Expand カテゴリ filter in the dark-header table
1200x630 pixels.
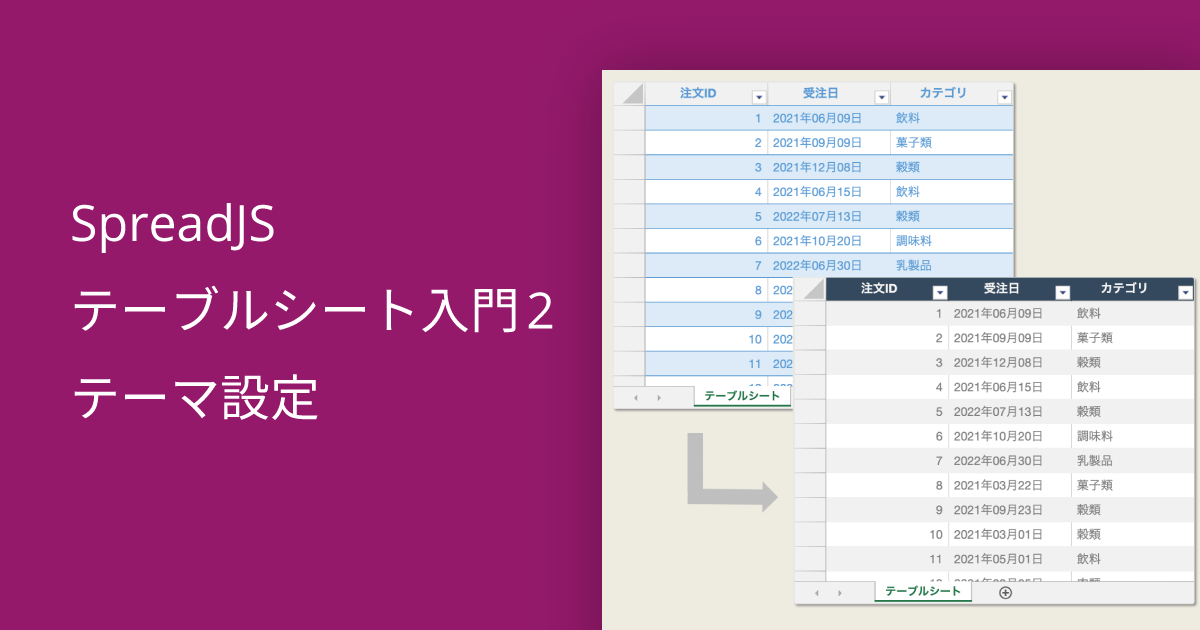click(x=1185, y=293)
